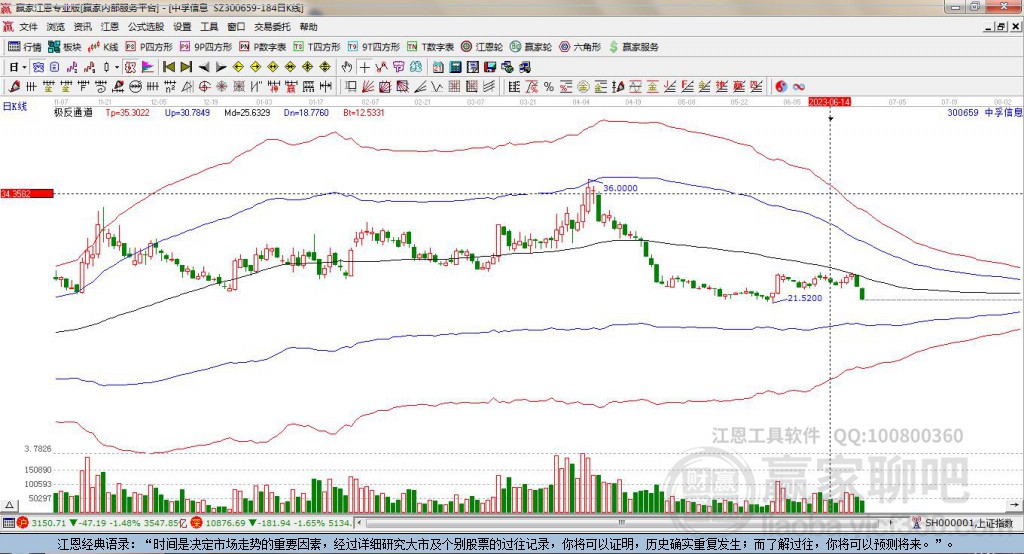The height and width of the screenshot is (554, 1024).
Task: Click the blue infinity loop icon
Action: (x=799, y=86)
